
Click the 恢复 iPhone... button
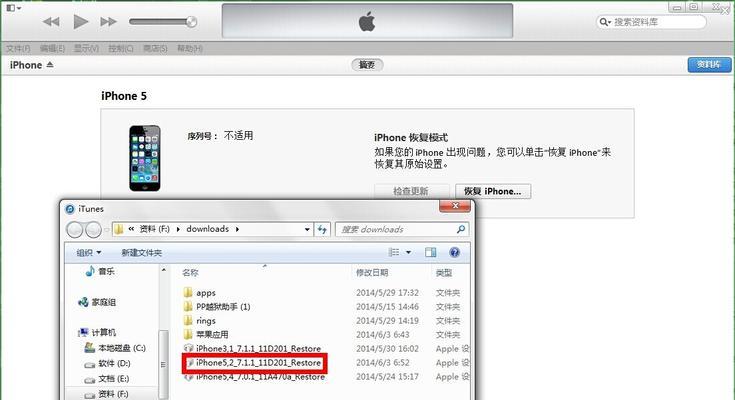point(493,191)
